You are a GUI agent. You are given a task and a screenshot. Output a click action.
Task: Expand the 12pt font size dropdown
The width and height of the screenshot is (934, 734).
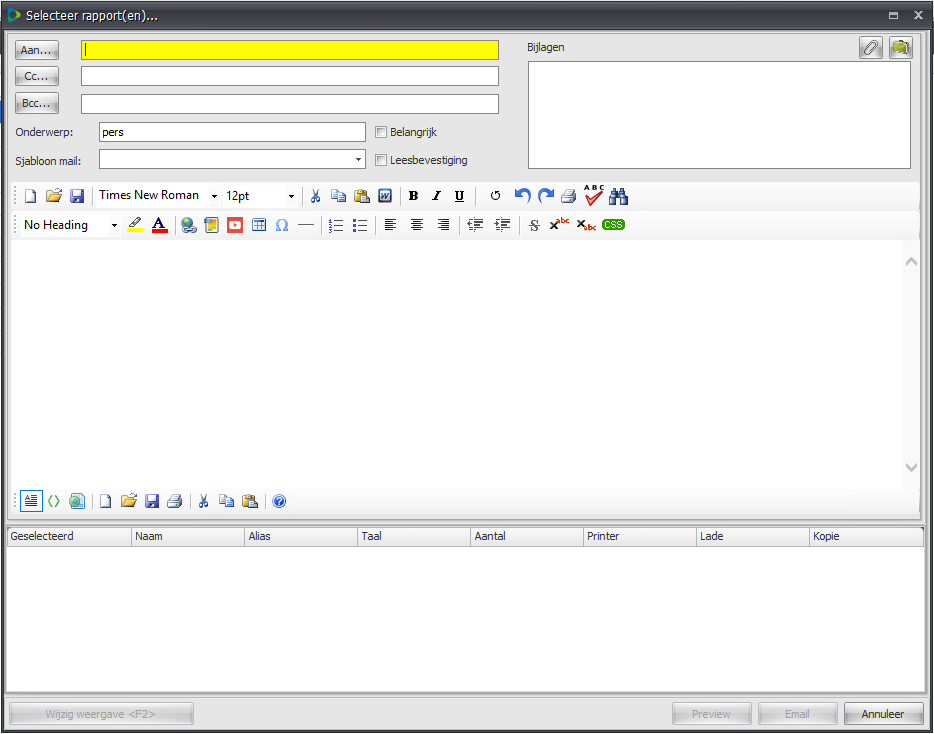pyautogui.click(x=291, y=196)
